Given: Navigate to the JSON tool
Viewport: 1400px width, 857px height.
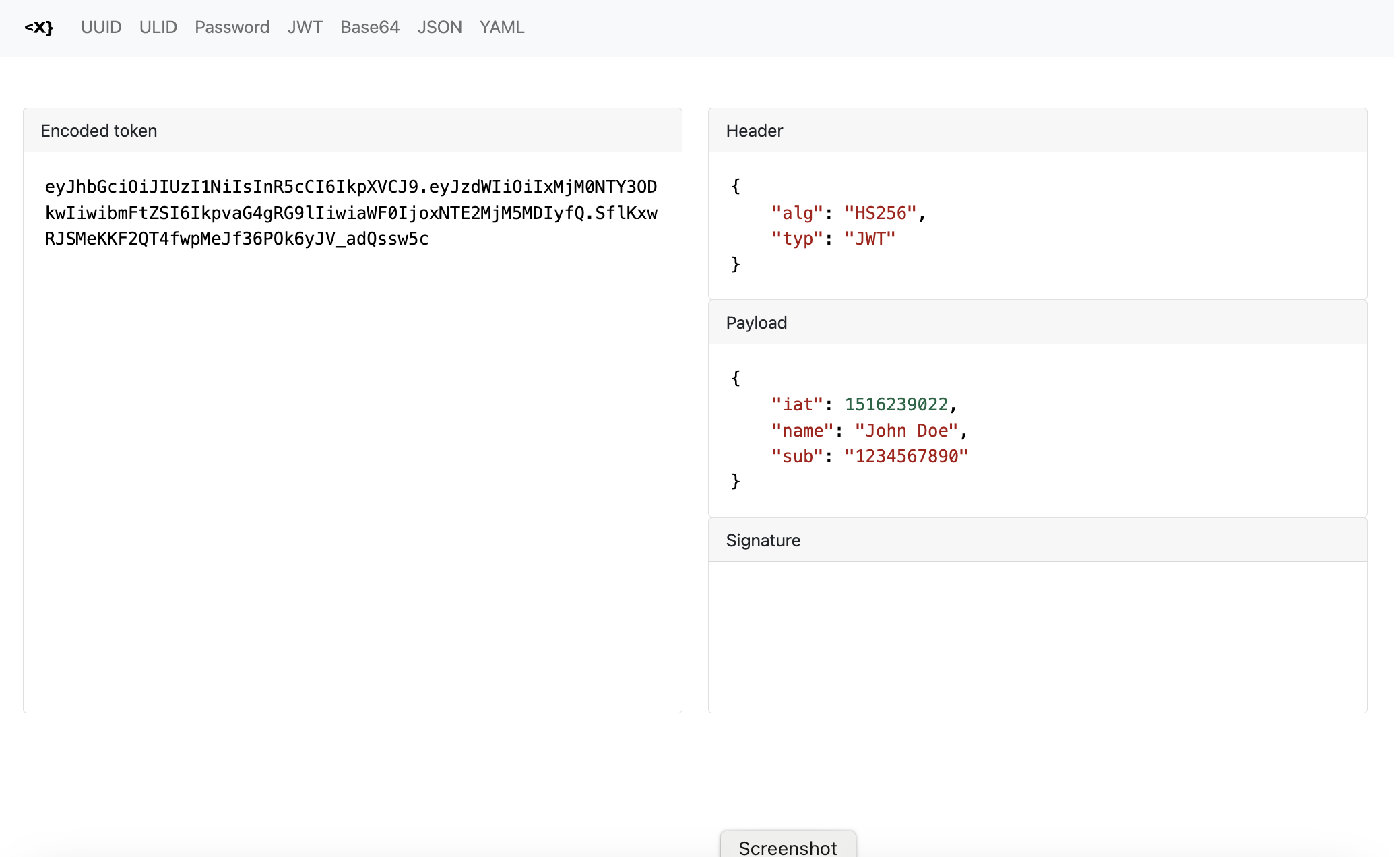Looking at the screenshot, I should [x=439, y=28].
